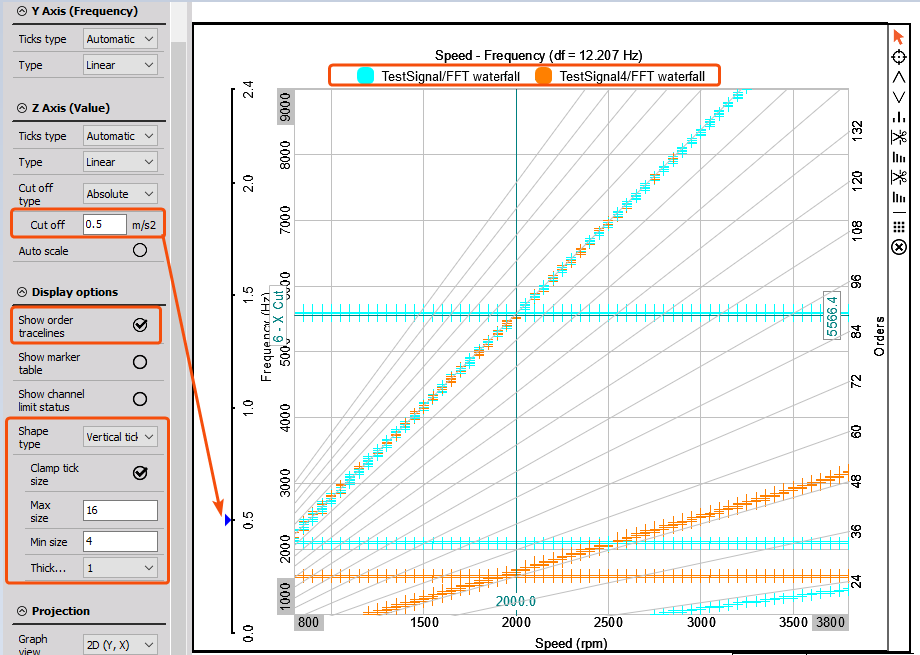Screen dimensions: 920x655
Task: Click the lower scissors cut icon
Action: (x=899, y=177)
